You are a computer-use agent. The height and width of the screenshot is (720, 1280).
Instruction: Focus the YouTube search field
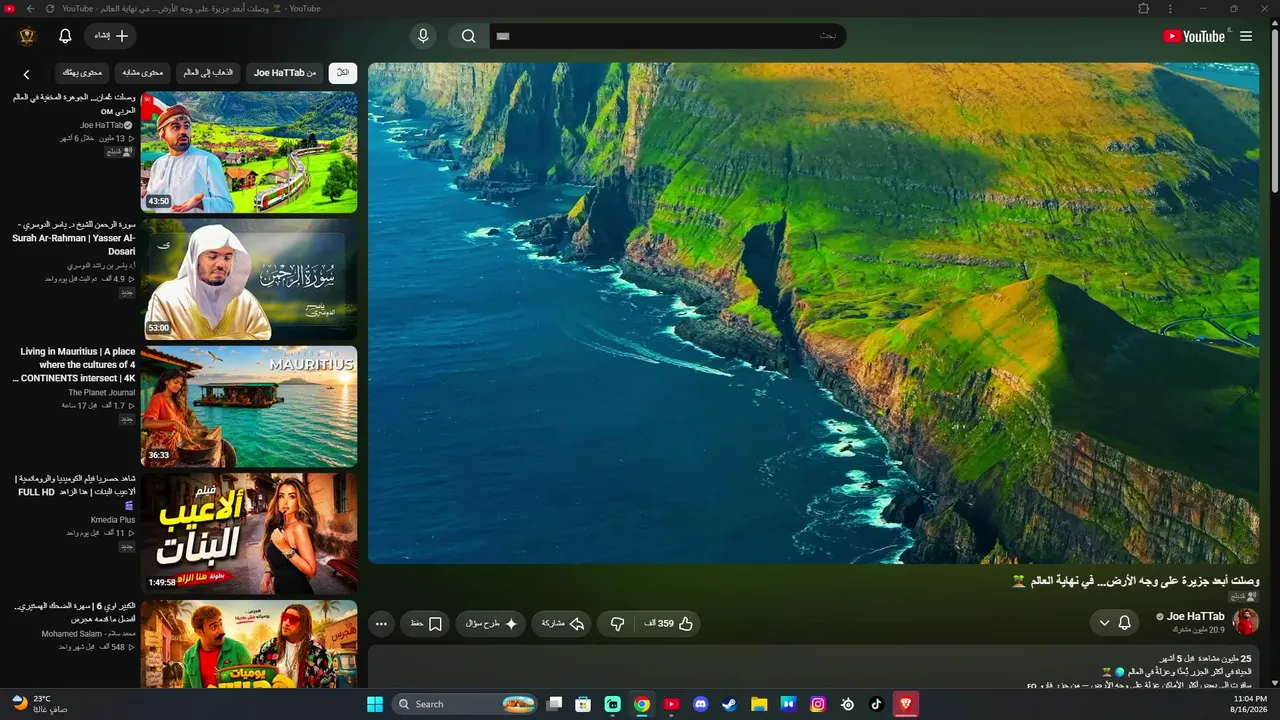point(668,36)
